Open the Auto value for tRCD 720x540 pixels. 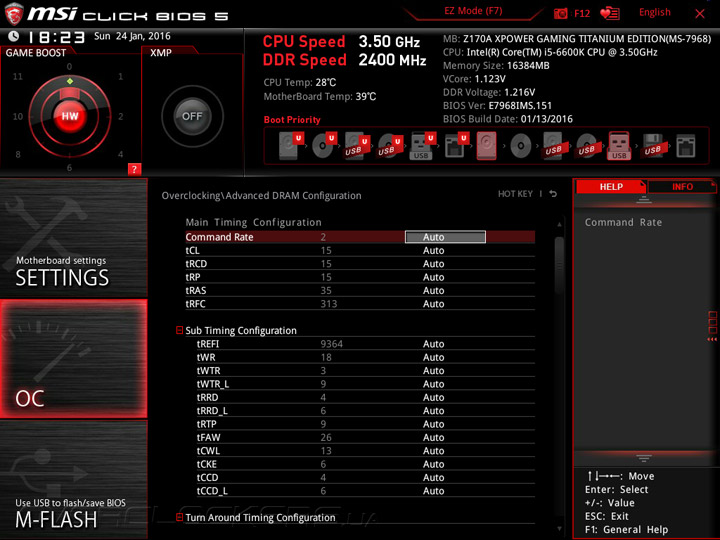(433, 264)
